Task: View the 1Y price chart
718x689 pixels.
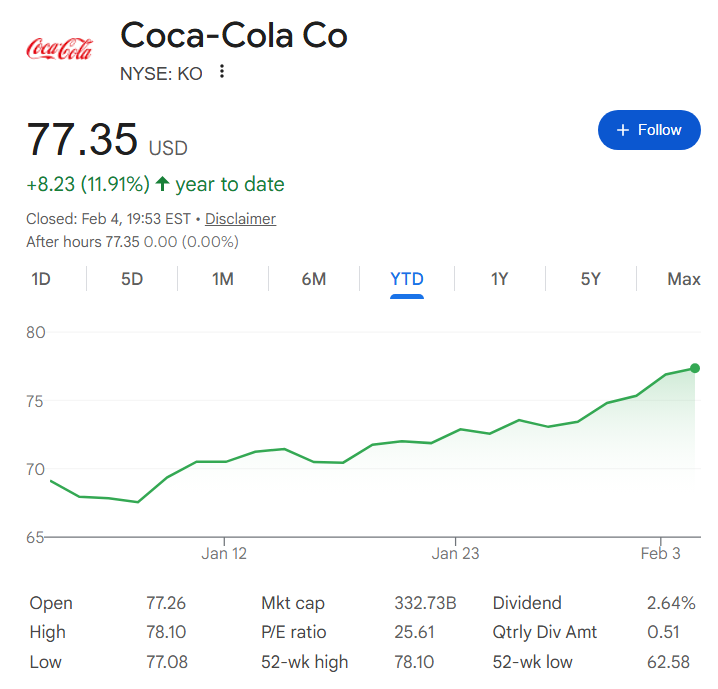Action: (x=499, y=279)
